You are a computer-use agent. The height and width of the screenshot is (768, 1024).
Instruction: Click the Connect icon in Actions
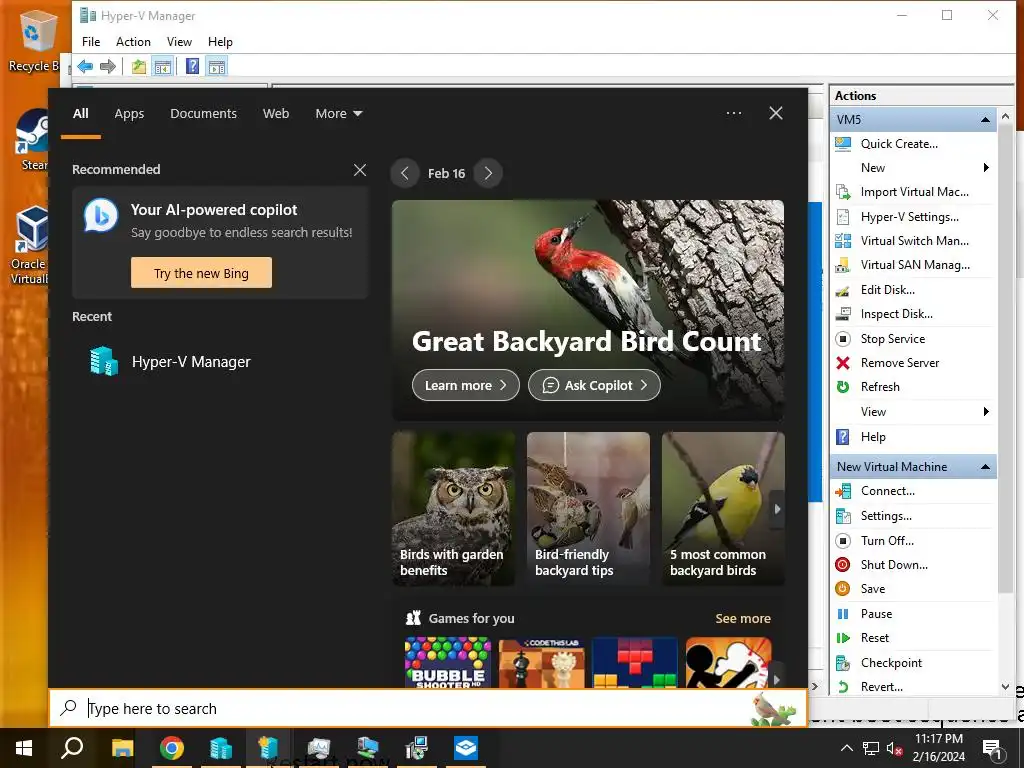click(x=843, y=491)
